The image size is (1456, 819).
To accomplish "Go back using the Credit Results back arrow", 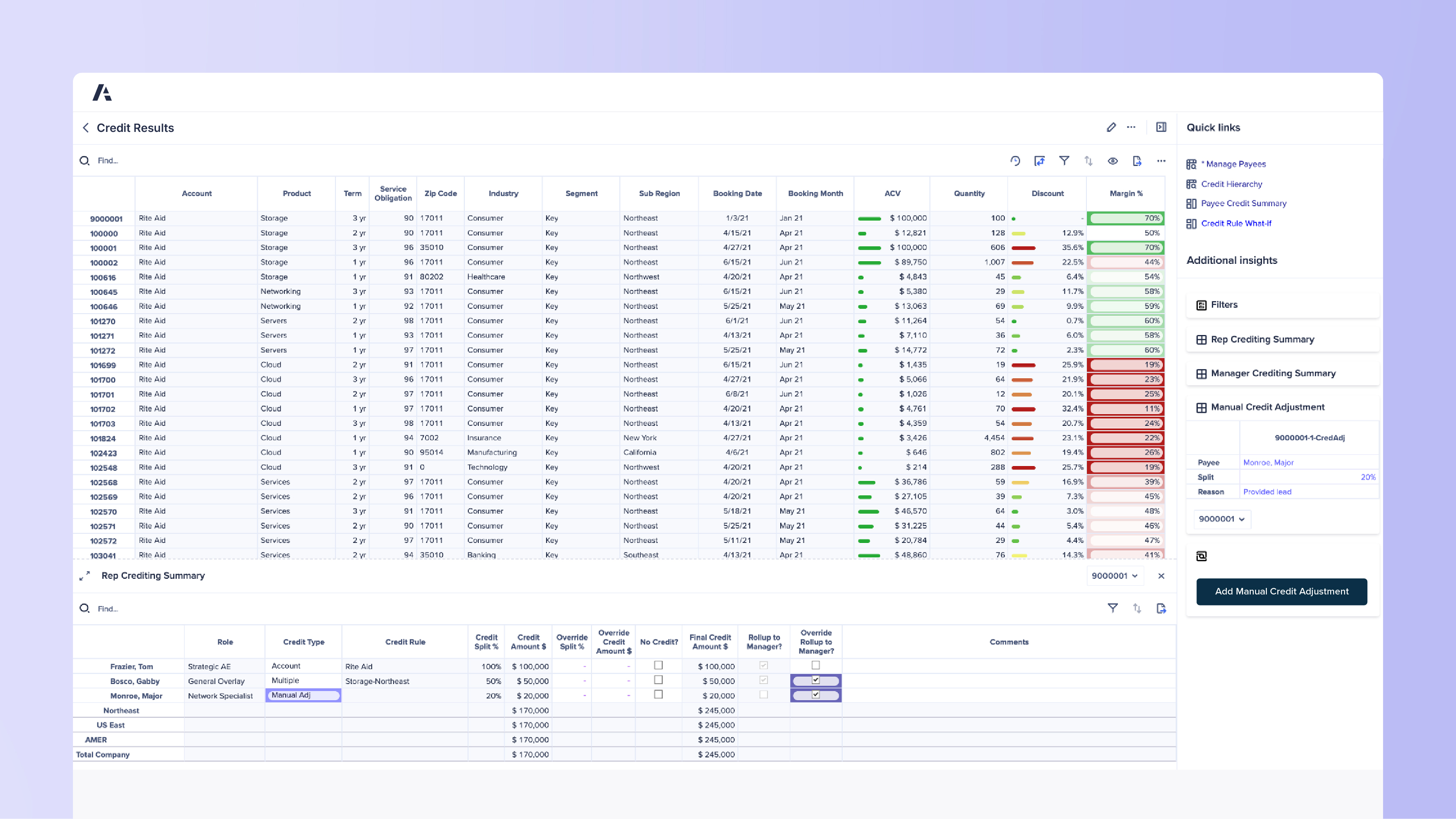I will (x=86, y=128).
